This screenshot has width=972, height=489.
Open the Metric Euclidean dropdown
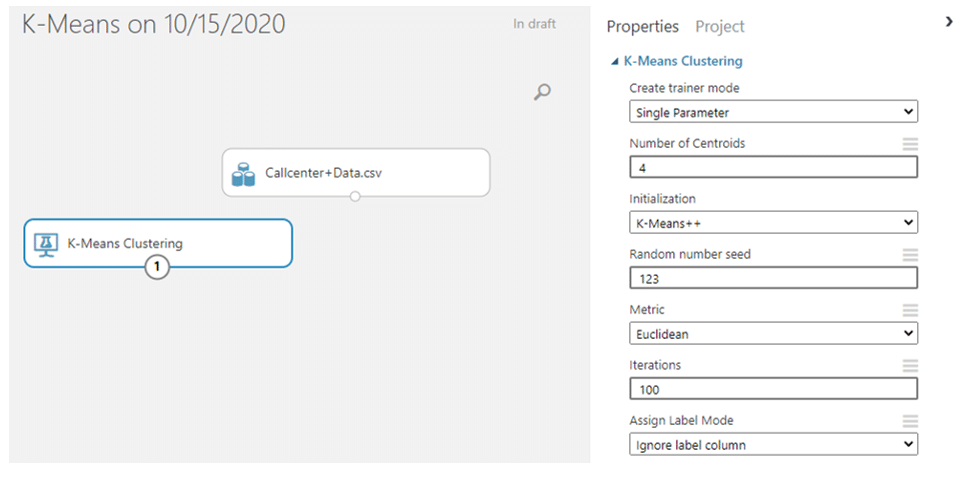pos(773,333)
